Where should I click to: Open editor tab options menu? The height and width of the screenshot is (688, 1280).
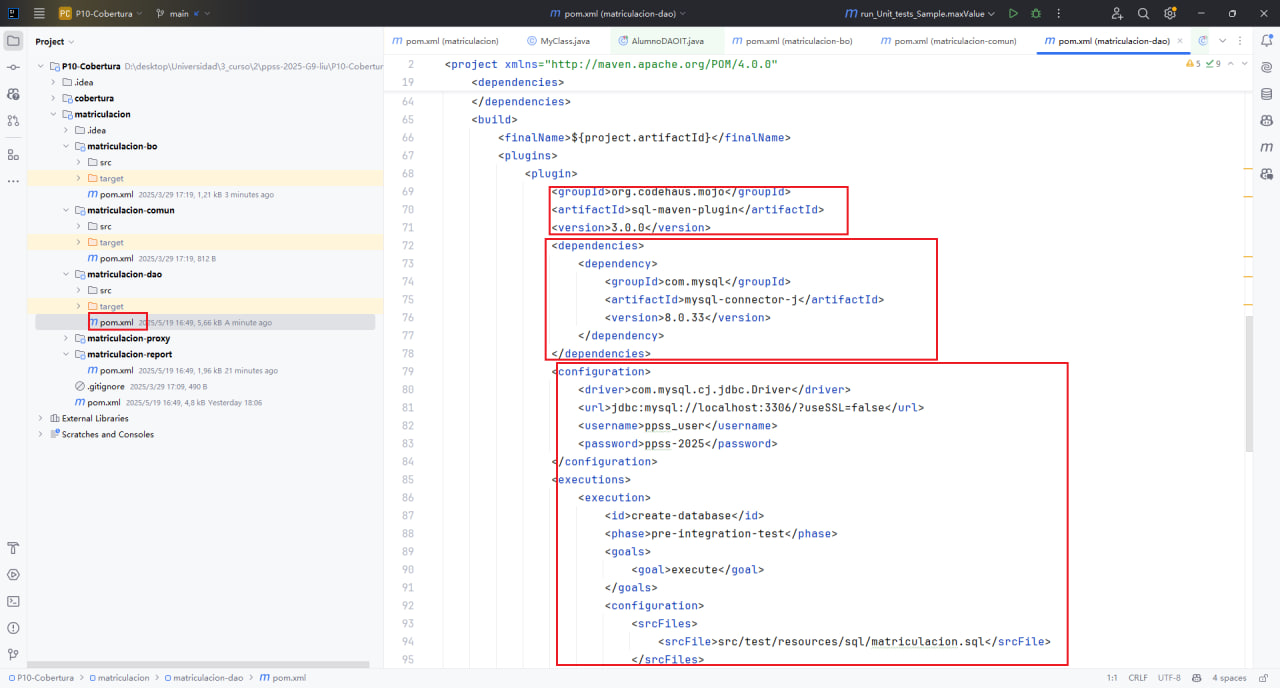[x=1241, y=41]
